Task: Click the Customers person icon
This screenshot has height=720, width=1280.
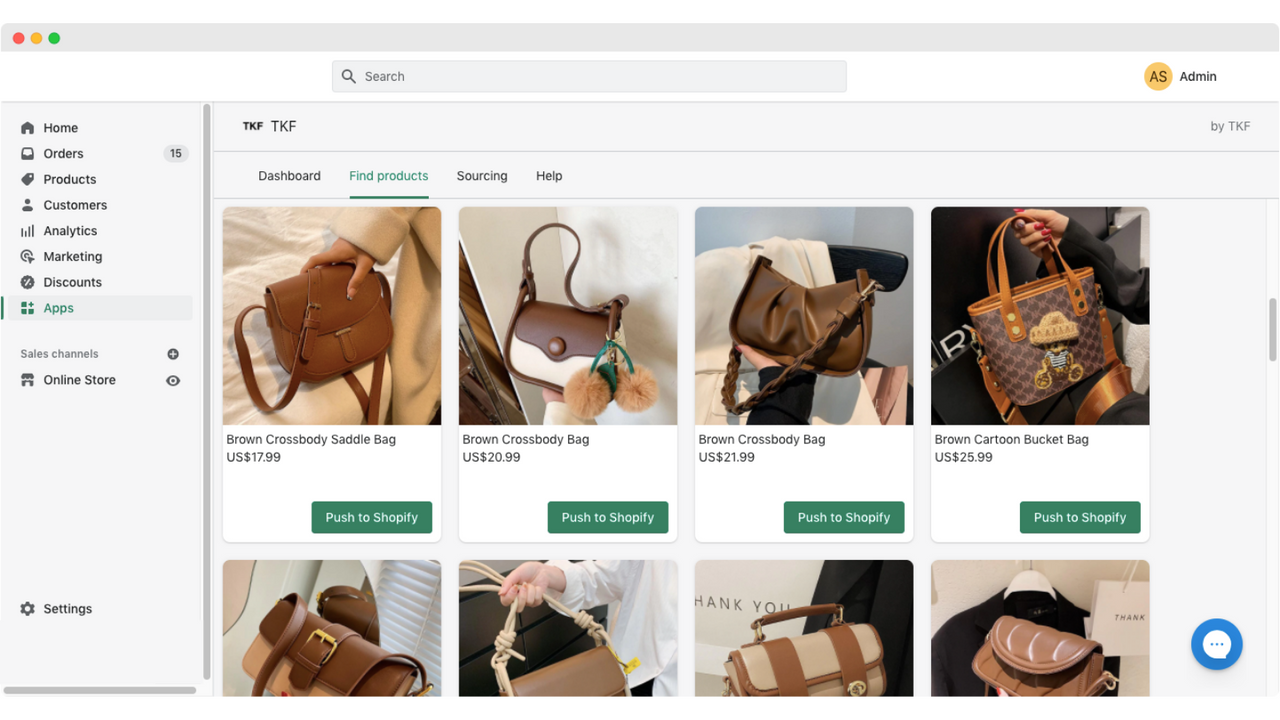Action: click(x=27, y=205)
